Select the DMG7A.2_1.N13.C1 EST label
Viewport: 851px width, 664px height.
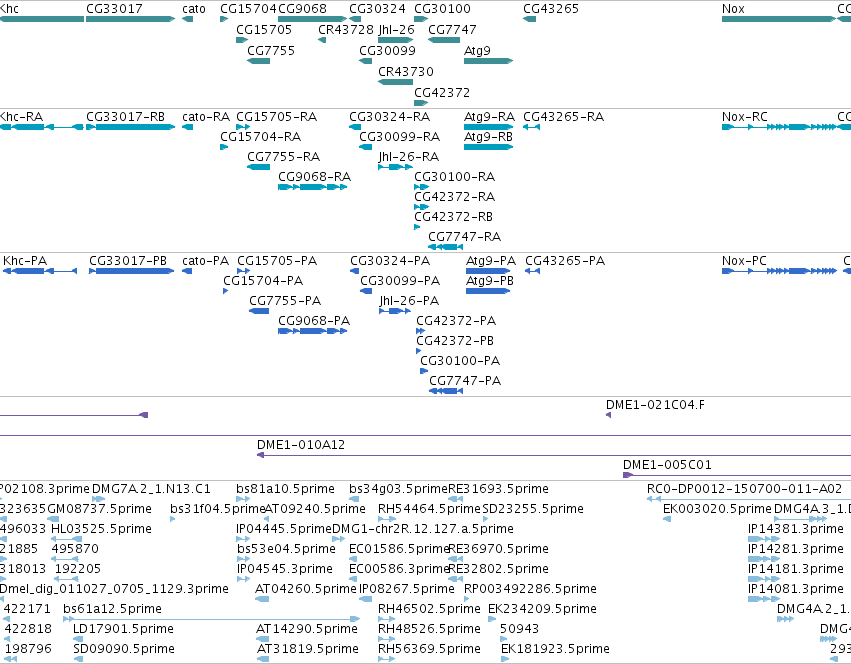pos(151,489)
